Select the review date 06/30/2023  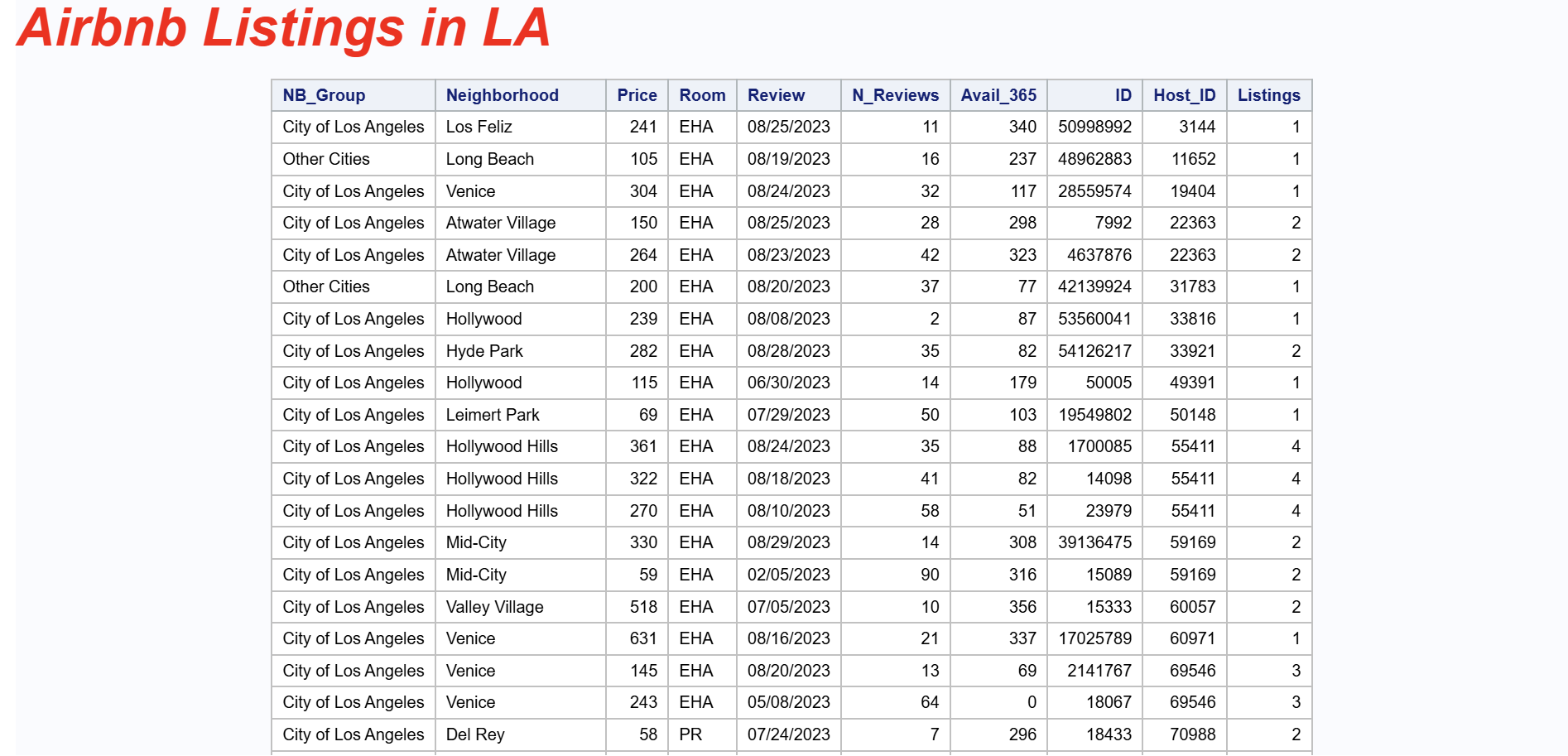789,383
